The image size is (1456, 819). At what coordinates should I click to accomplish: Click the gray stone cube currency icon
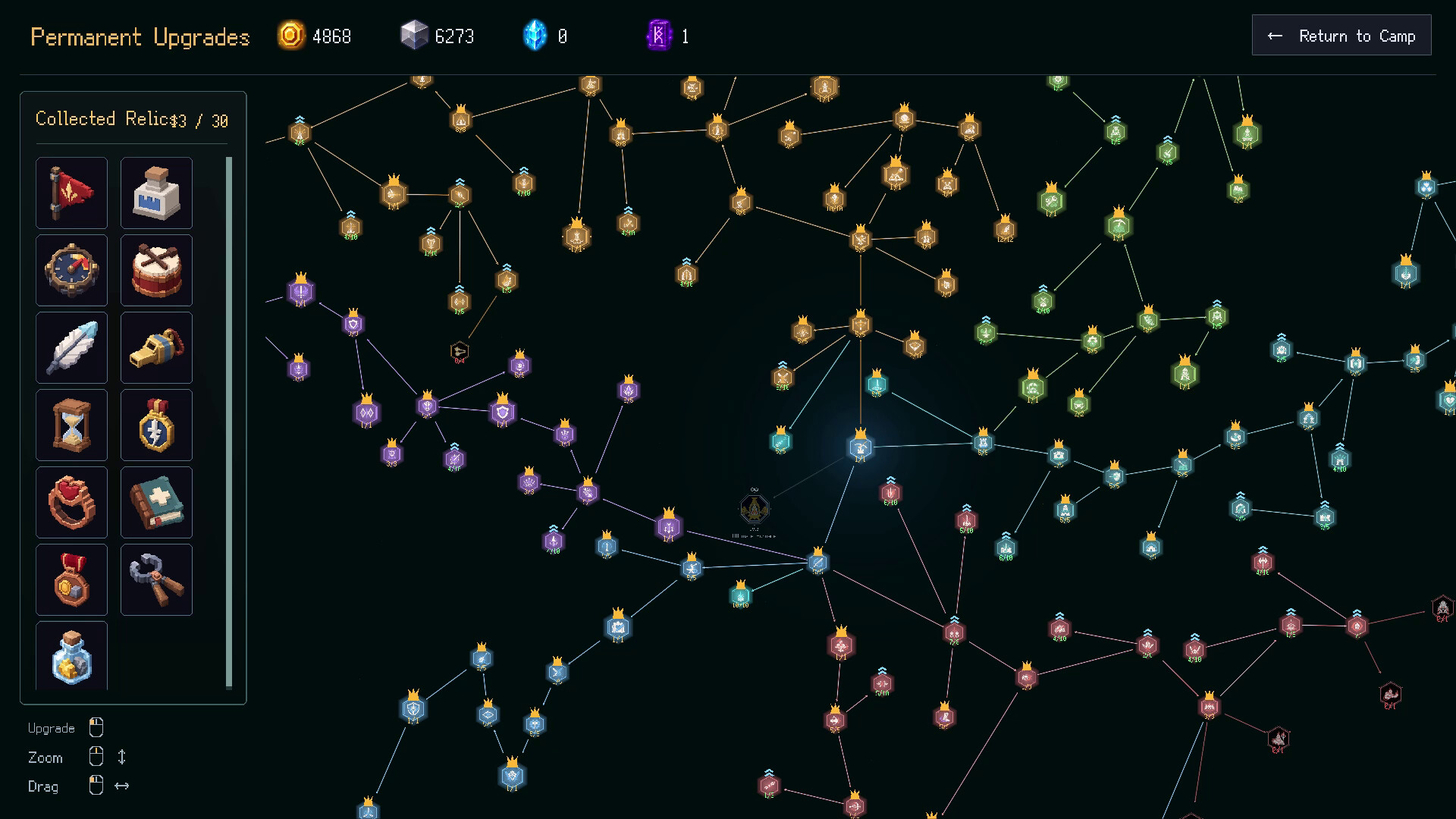pos(414,36)
